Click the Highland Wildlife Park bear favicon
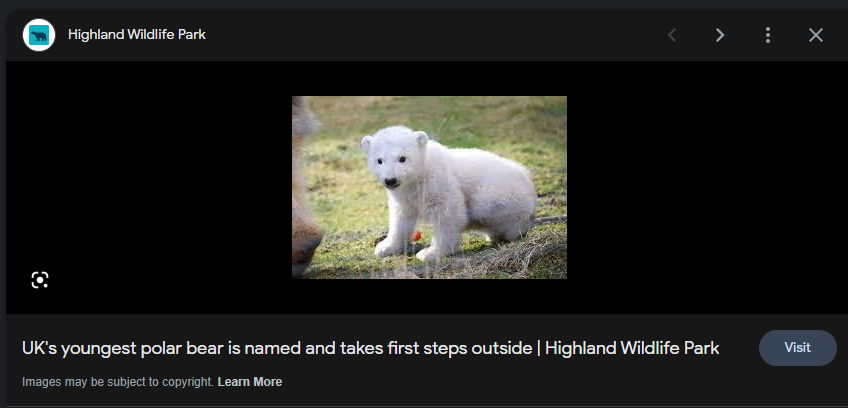Screen dimensions: 848x408 39,35
